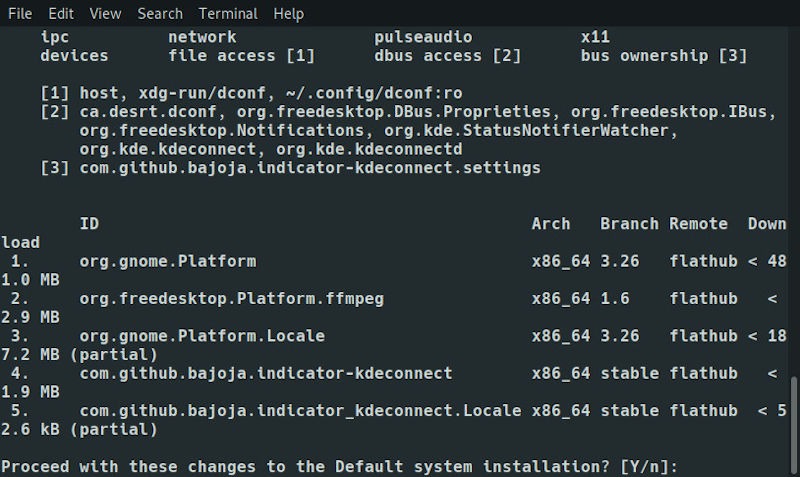The image size is (800, 477).
Task: Open the Edit menu
Action: coord(61,14)
